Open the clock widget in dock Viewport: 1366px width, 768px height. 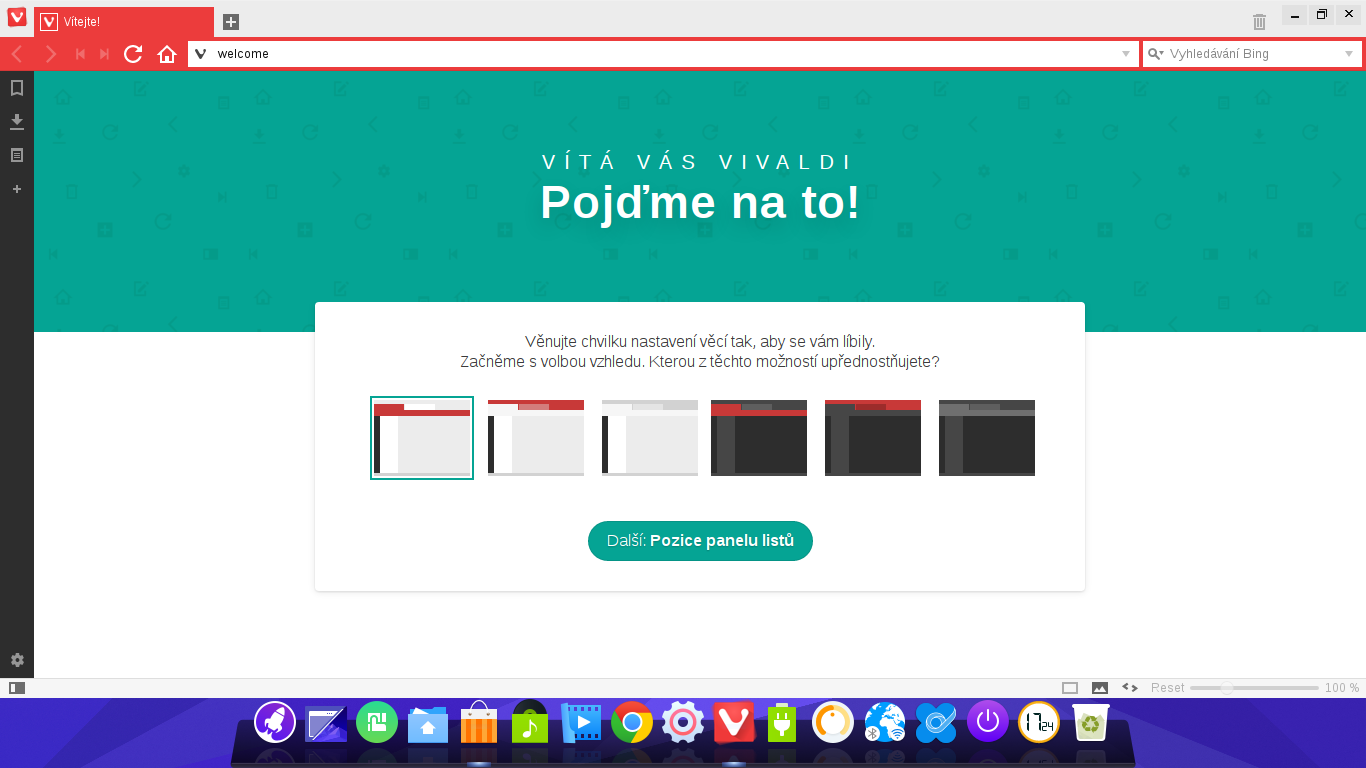pyautogui.click(x=1039, y=722)
